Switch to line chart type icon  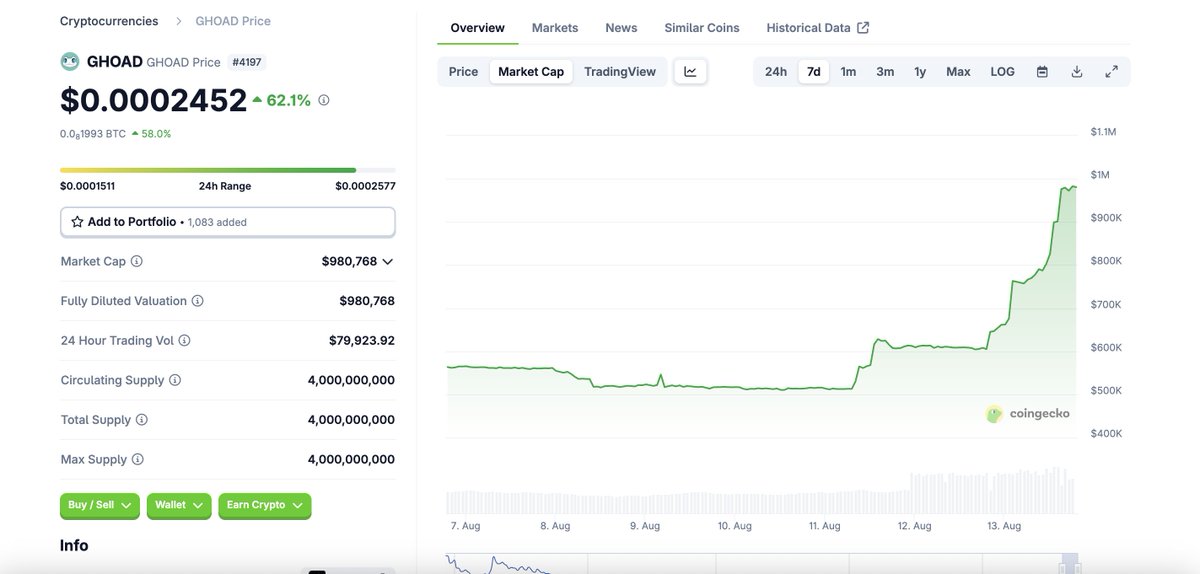point(690,72)
